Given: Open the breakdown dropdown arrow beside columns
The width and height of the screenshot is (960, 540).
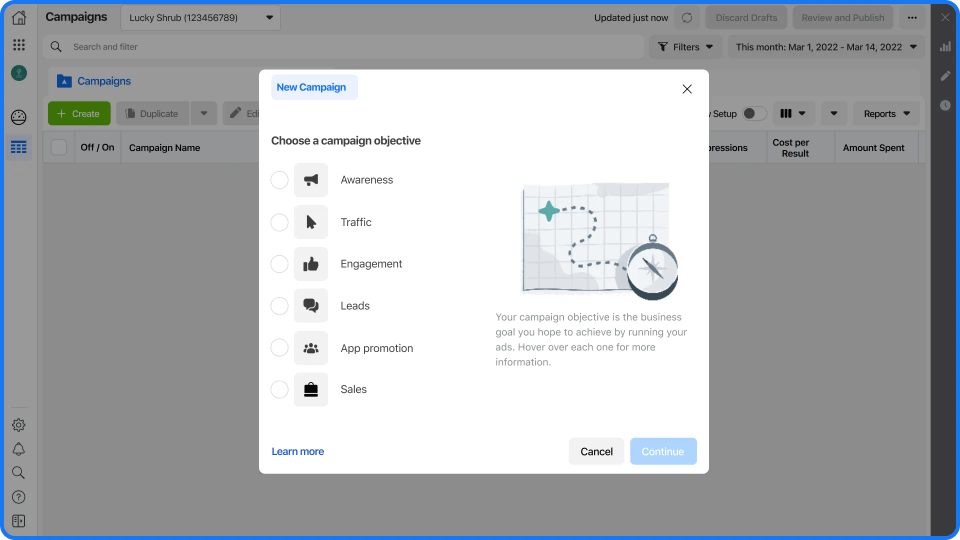Looking at the screenshot, I should (x=834, y=114).
